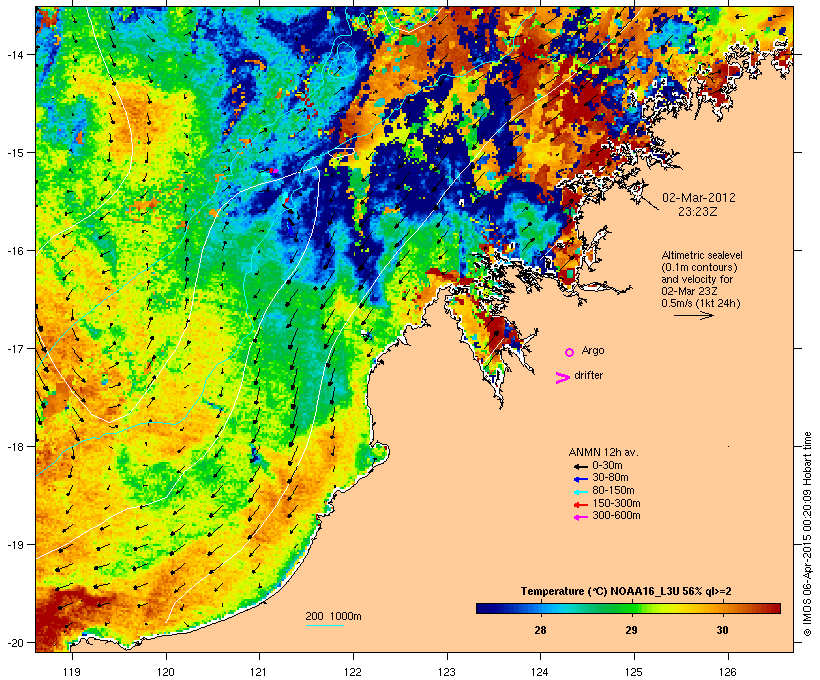Click the colorbar tick label '28'

tap(540, 630)
